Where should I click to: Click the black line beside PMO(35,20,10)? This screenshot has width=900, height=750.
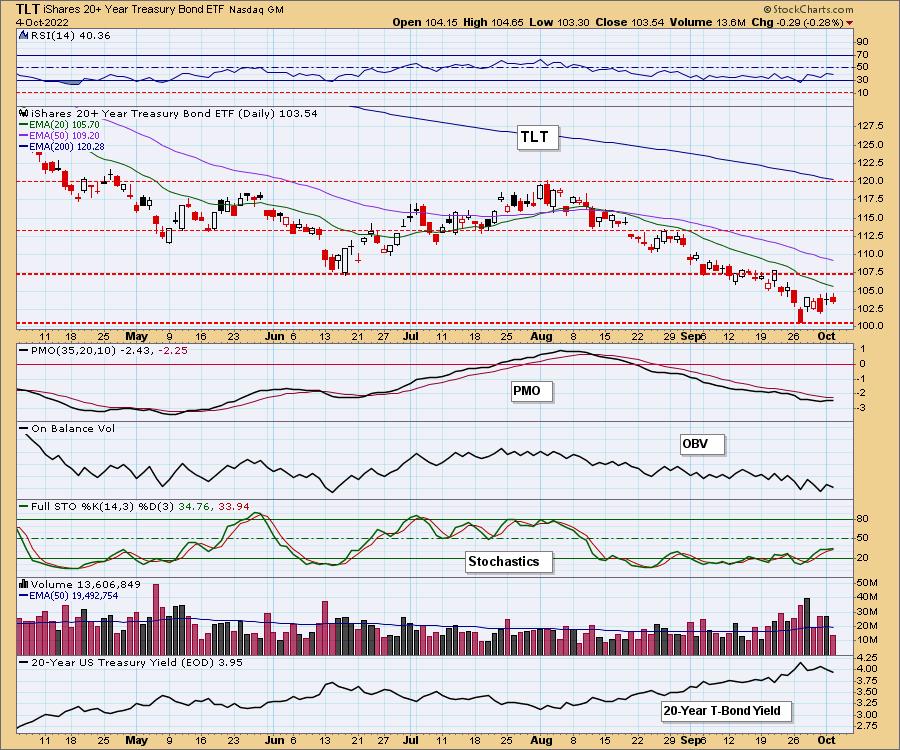coord(24,350)
